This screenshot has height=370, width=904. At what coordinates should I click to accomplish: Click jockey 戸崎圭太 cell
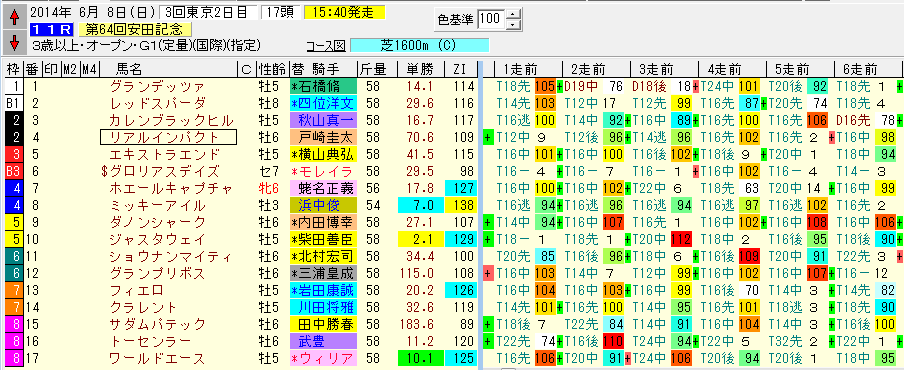324,137
